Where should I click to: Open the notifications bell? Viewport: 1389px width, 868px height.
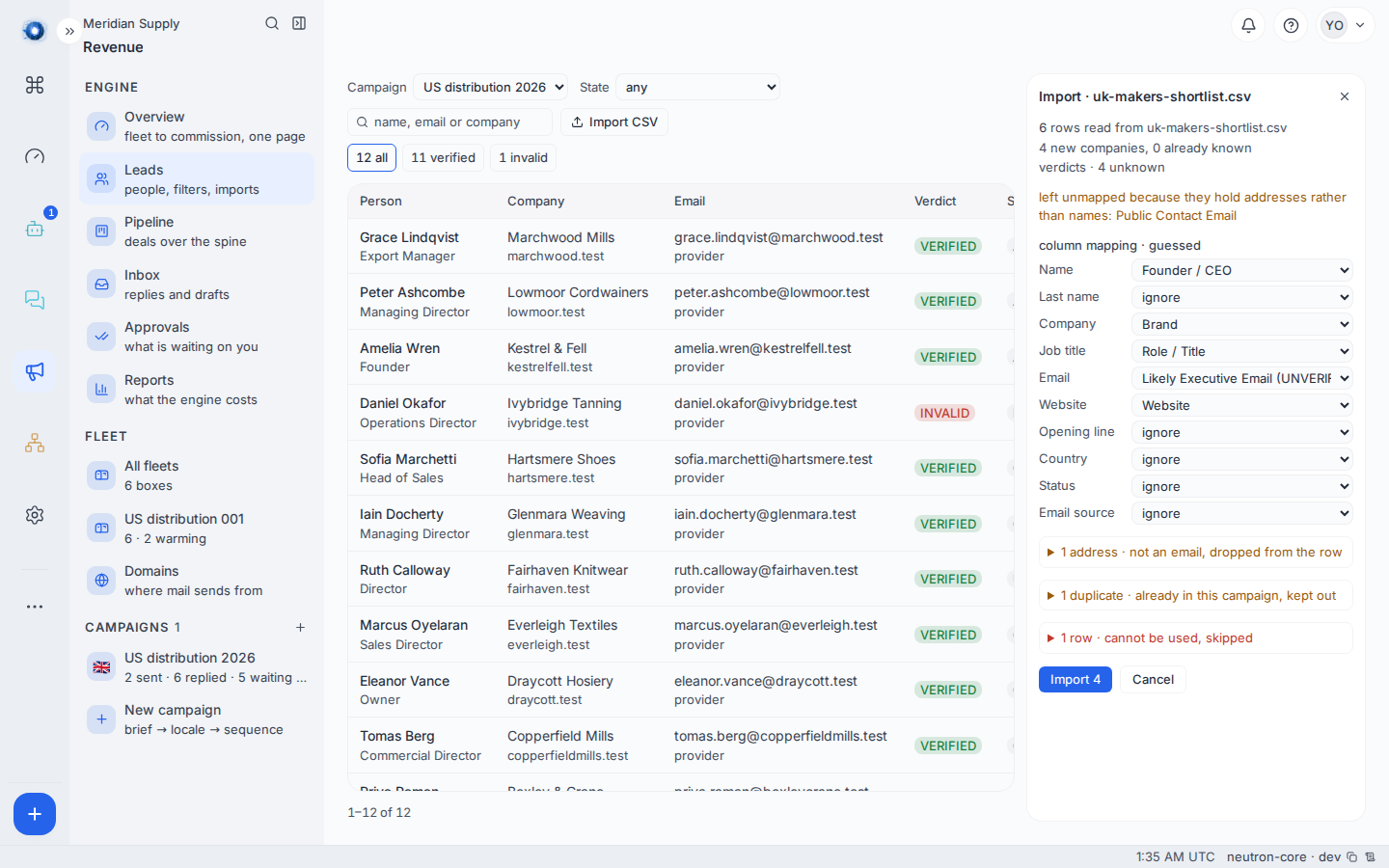pyautogui.click(x=1248, y=25)
